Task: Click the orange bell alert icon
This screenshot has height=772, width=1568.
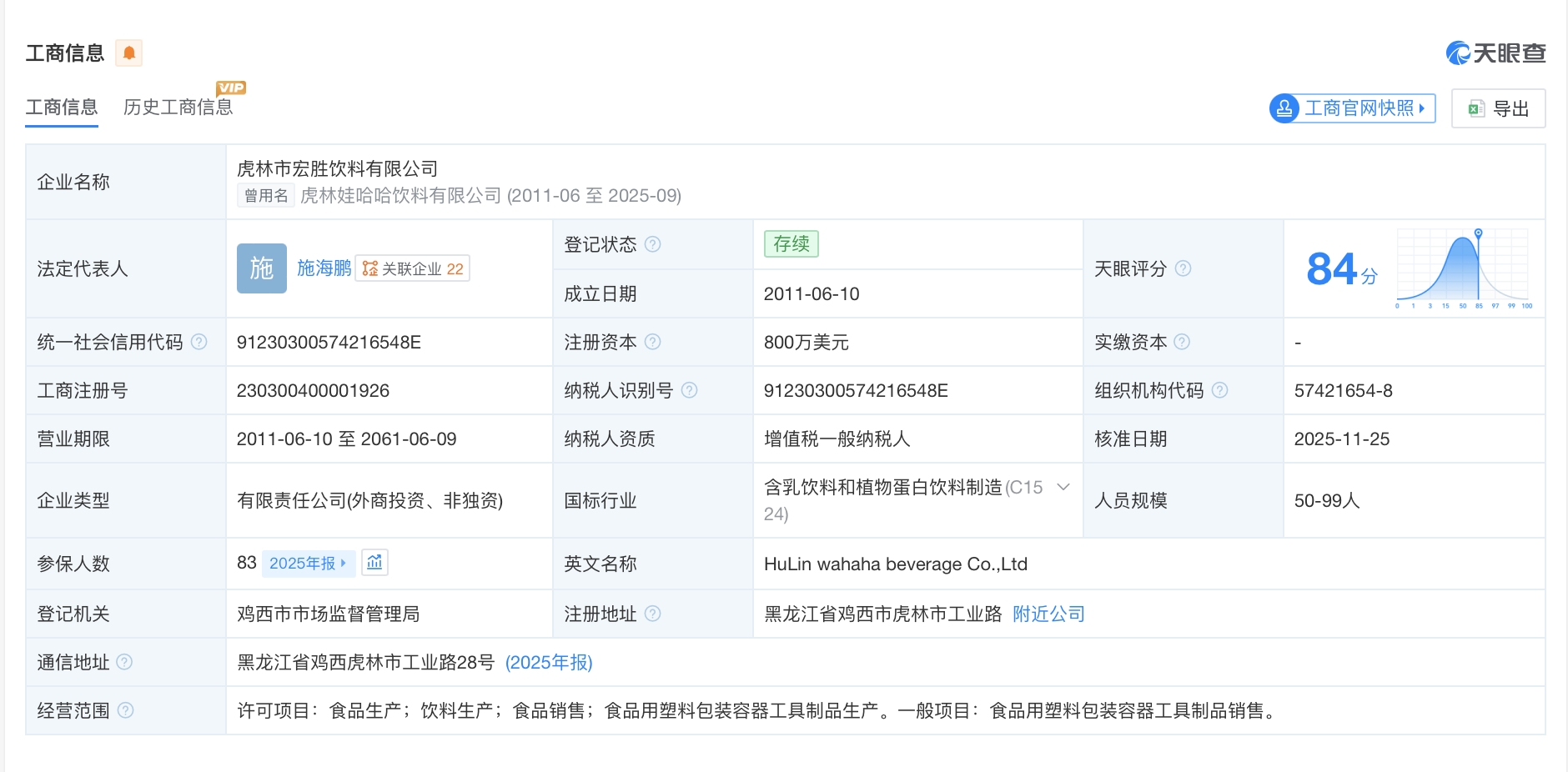Action: point(128,53)
